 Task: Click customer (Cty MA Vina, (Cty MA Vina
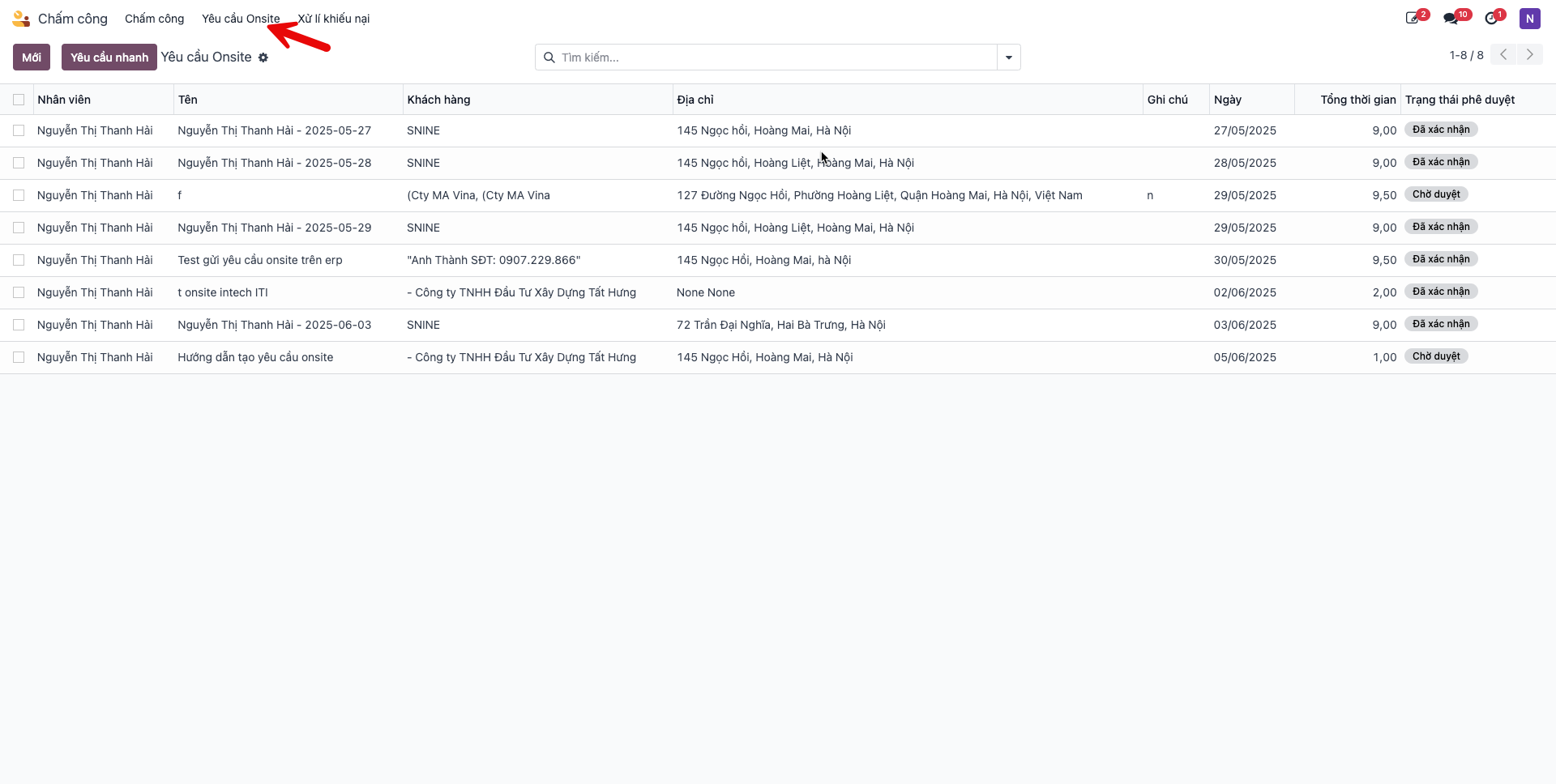click(x=478, y=195)
